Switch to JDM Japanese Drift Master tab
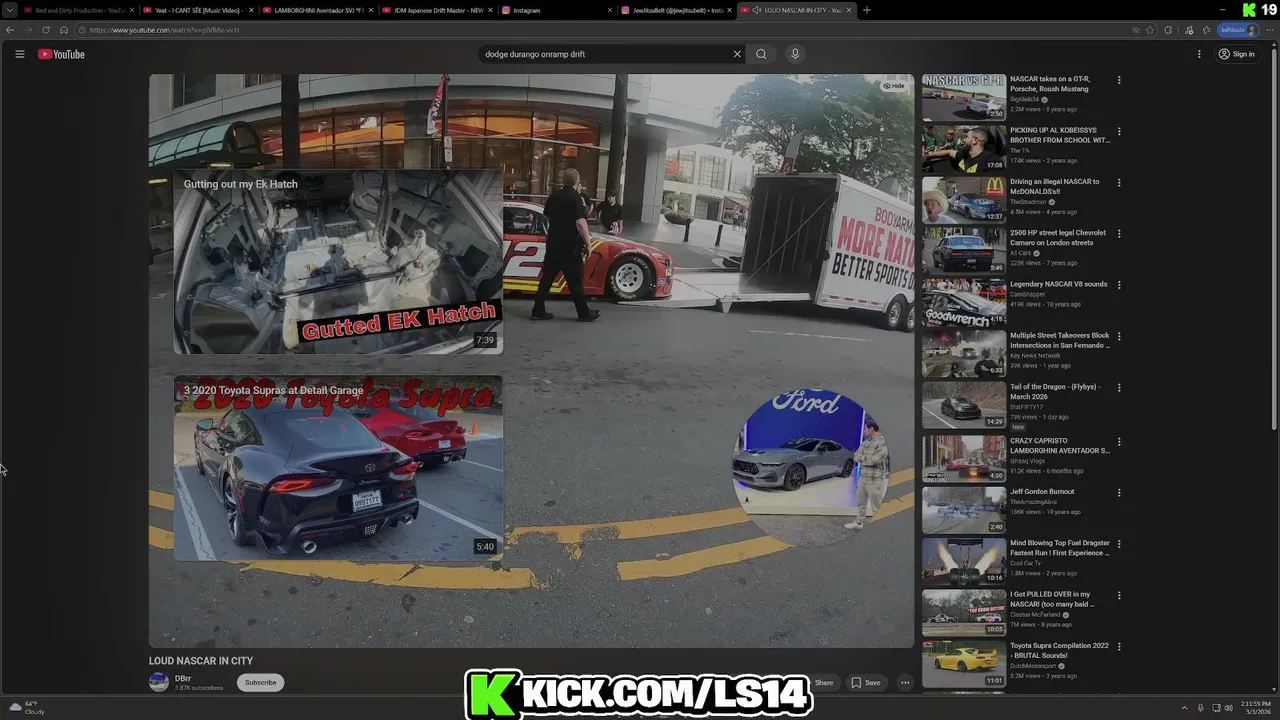This screenshot has width=1280, height=720. tap(436, 10)
